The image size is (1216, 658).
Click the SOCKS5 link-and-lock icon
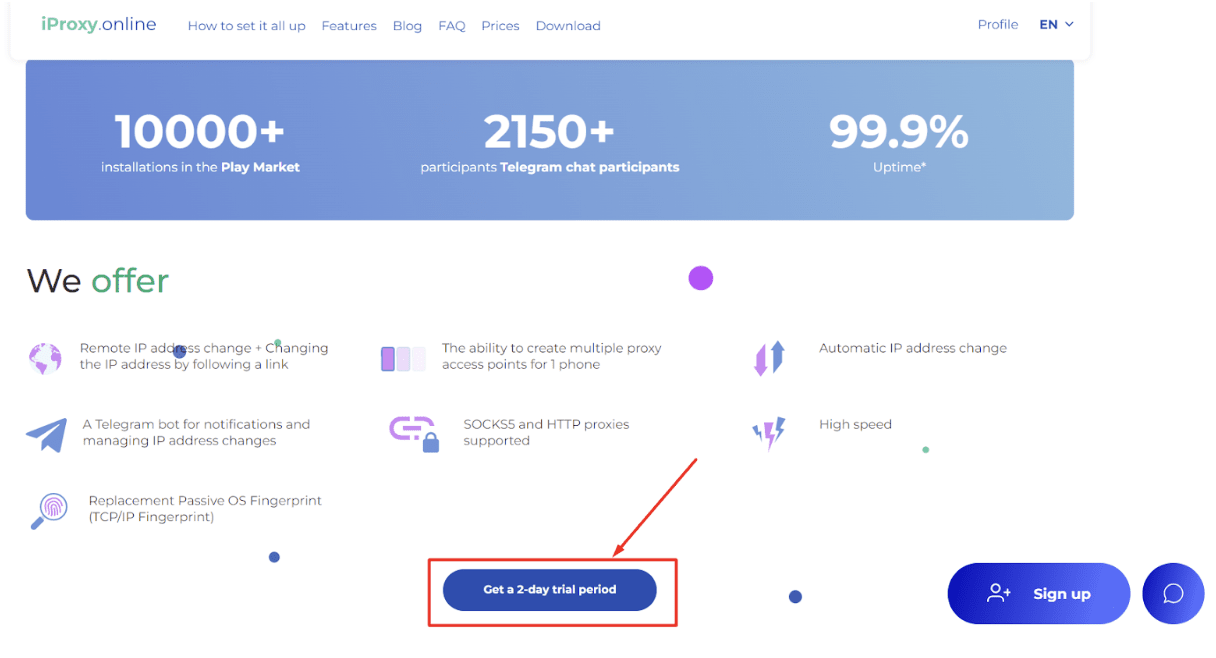click(x=414, y=433)
